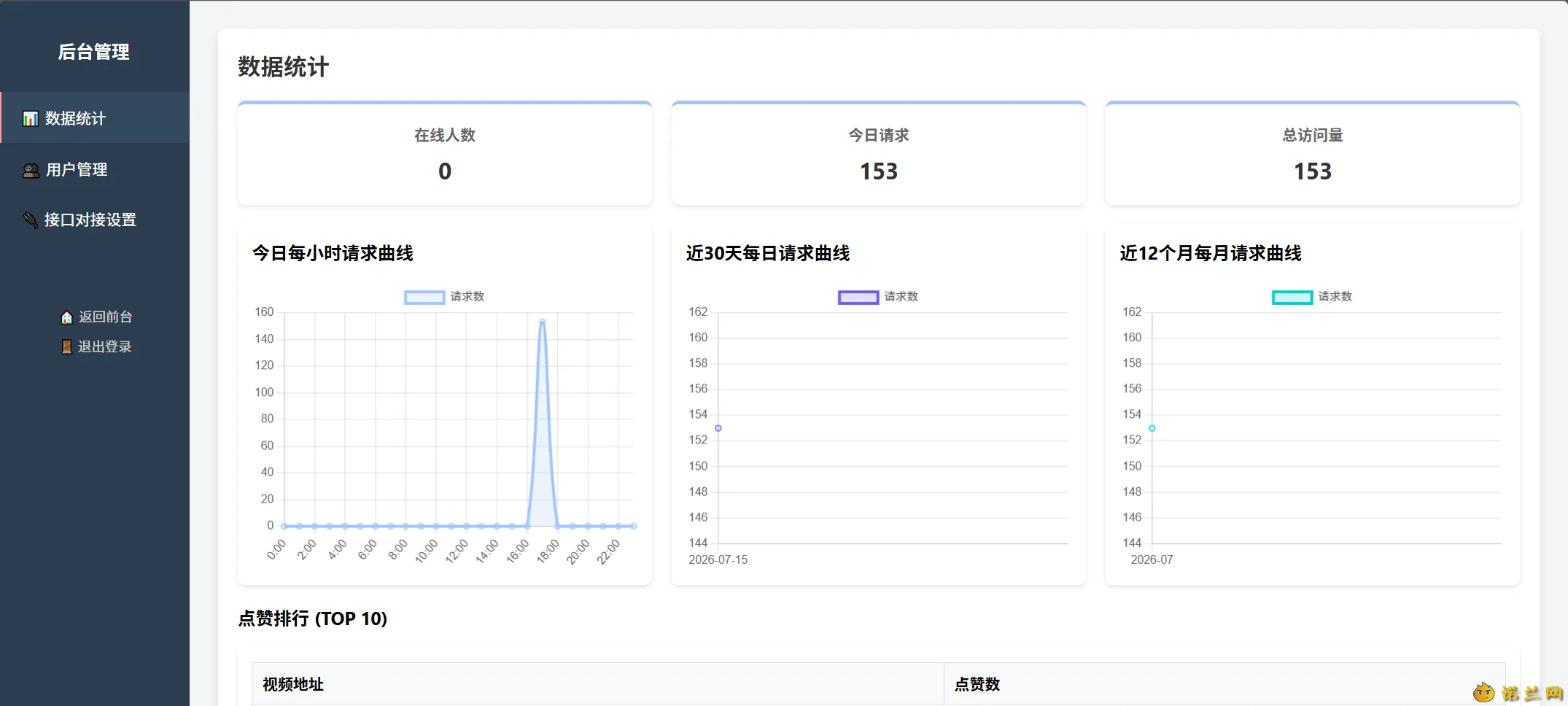Image resolution: width=1568 pixels, height=706 pixels.
Task: Click the purple data point for 2026-07-15
Action: [x=718, y=428]
